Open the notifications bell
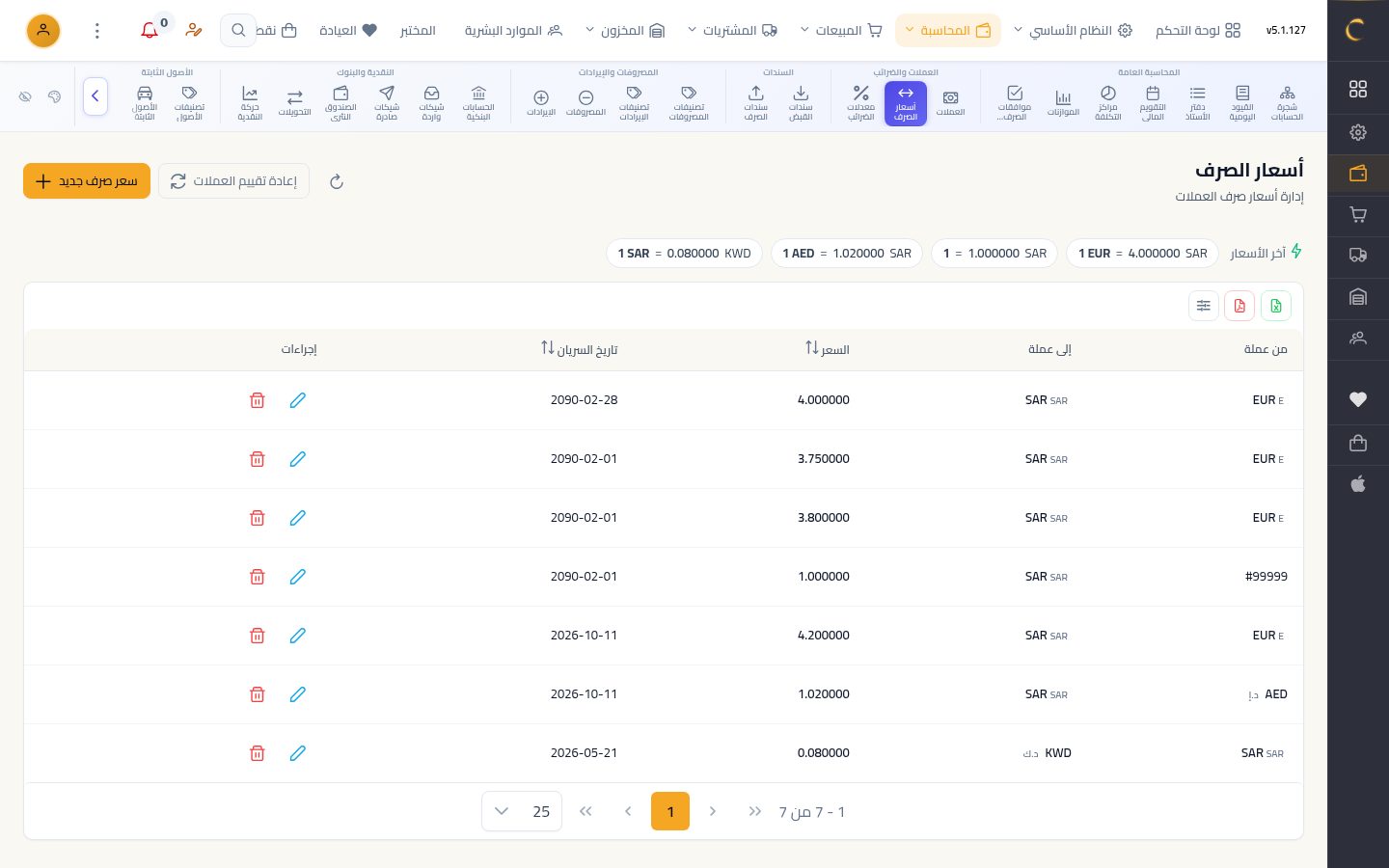Image resolution: width=1389 pixels, height=868 pixels. click(x=150, y=31)
